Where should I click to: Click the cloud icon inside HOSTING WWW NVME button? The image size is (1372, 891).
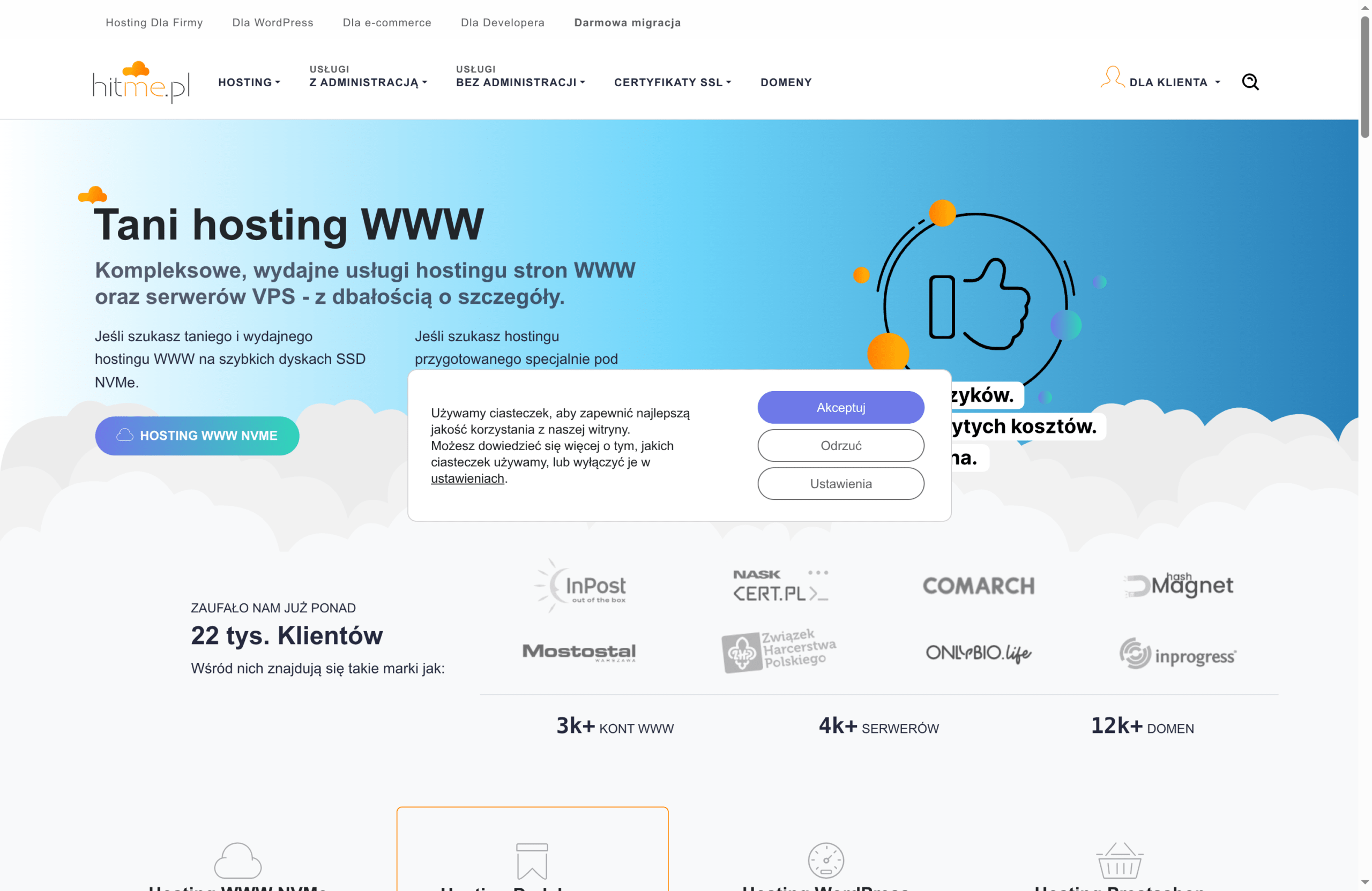coord(124,436)
